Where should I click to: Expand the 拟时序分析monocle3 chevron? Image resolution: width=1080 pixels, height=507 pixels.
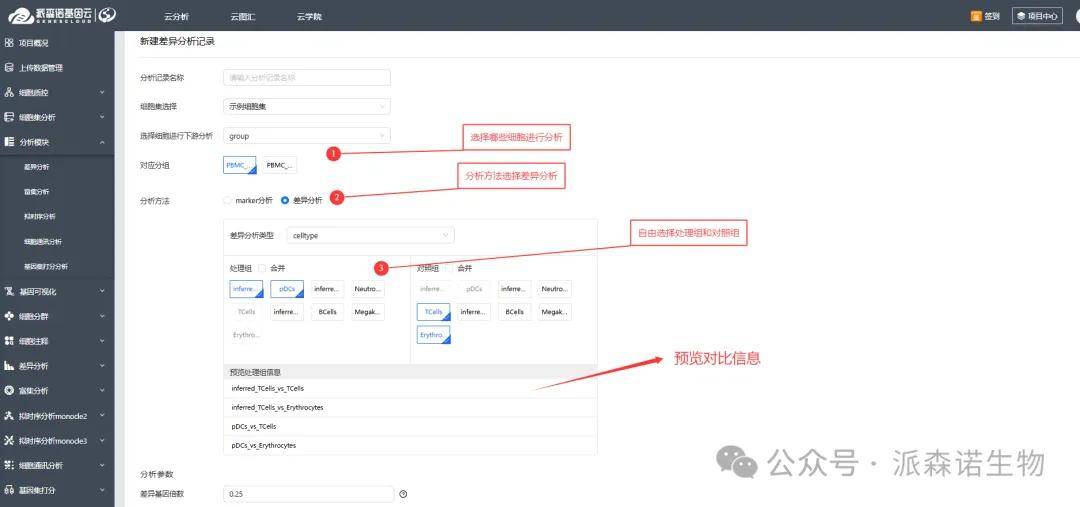(x=102, y=440)
